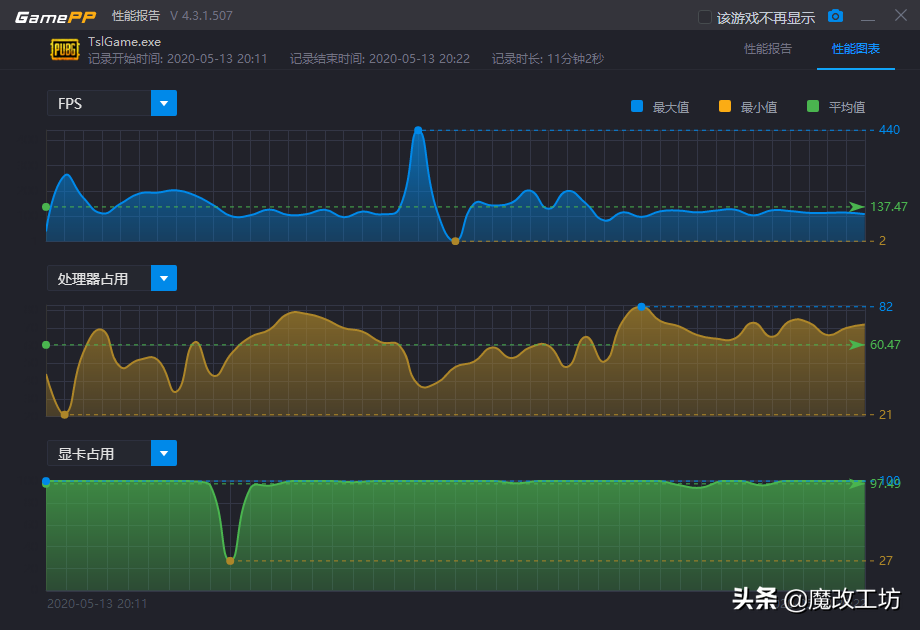Click the PUBG game icon
920x630 pixels.
pos(64,49)
